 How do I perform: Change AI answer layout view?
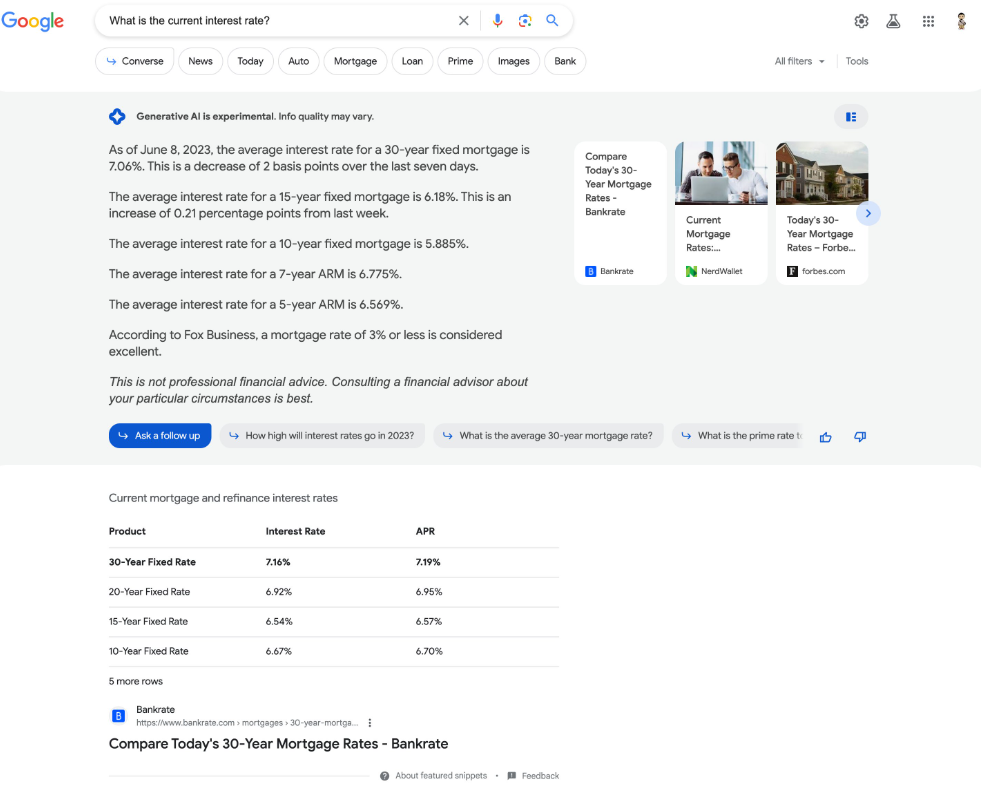(850, 116)
